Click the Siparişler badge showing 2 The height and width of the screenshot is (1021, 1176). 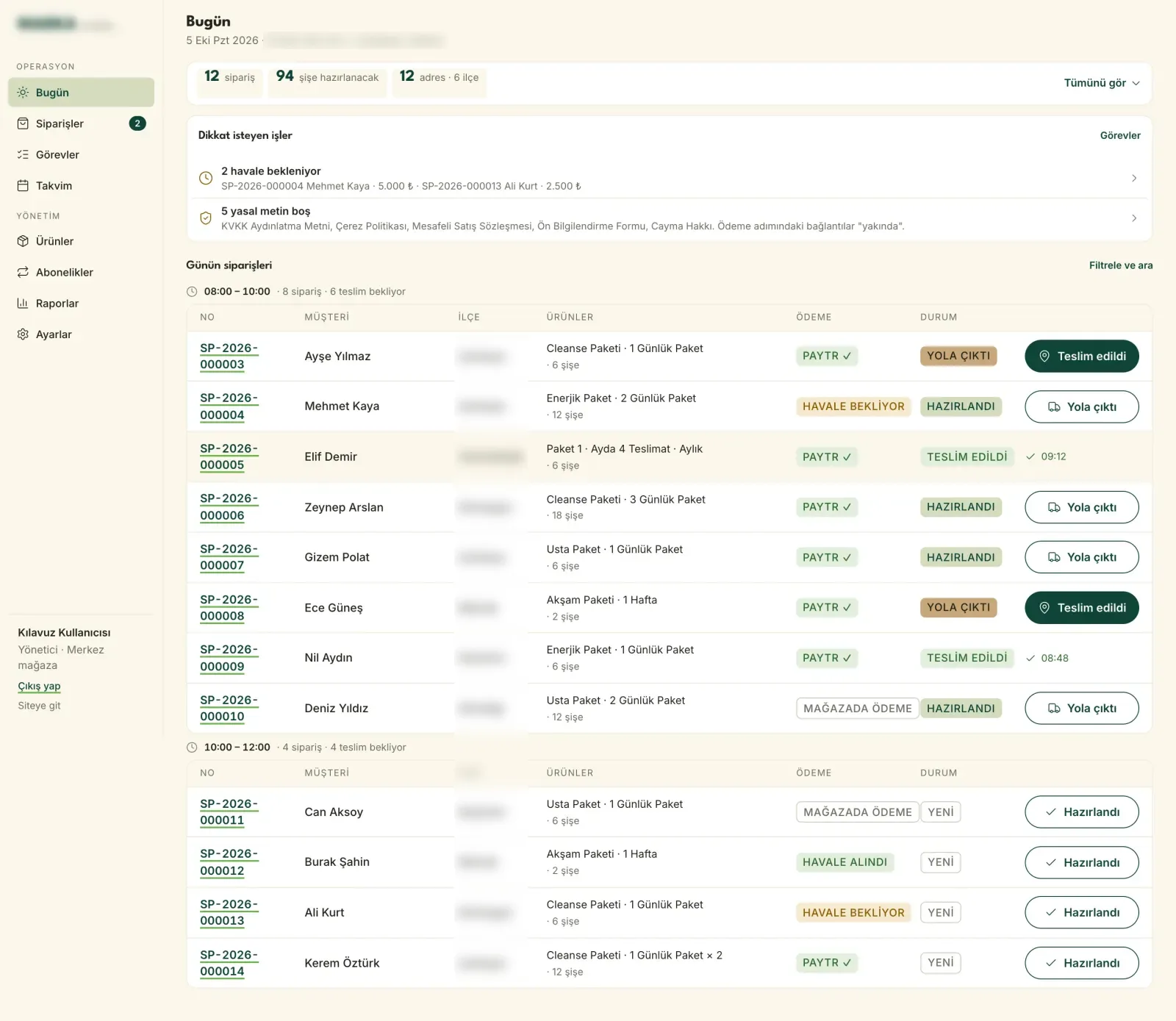137,123
